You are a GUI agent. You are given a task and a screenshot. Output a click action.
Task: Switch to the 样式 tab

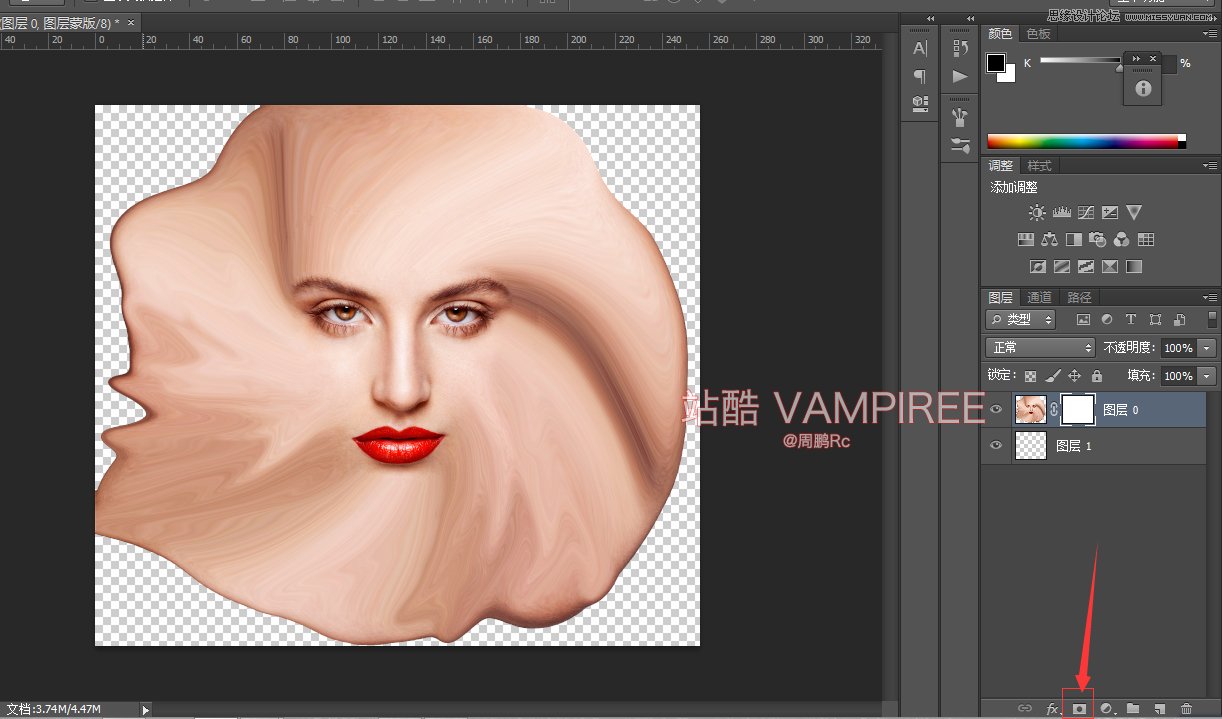click(x=1039, y=166)
